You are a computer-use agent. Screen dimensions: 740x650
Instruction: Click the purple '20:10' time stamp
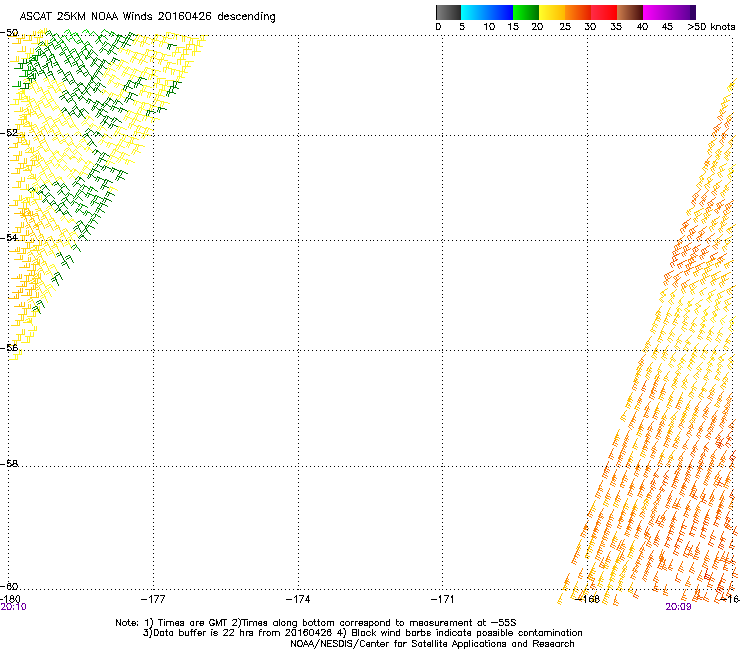point(14,607)
